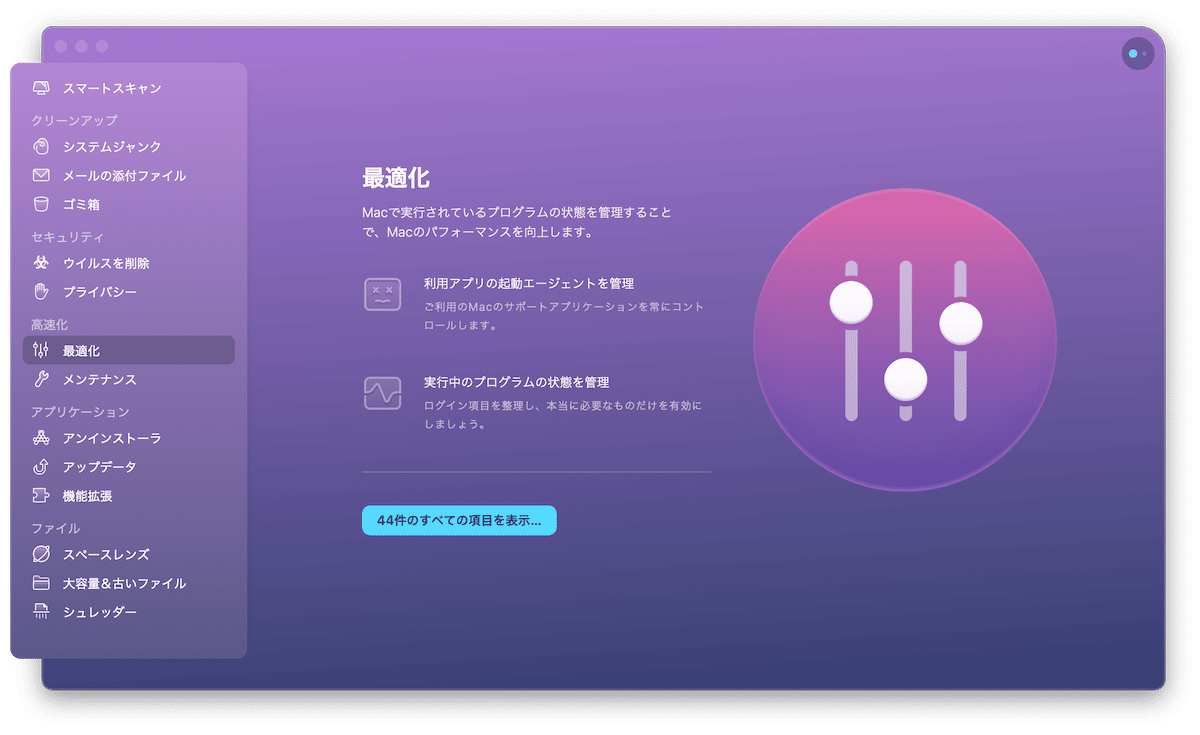This screenshot has height=735, width=1200.
Task: Select アップデータ in sidebar
Action: pos(129,467)
